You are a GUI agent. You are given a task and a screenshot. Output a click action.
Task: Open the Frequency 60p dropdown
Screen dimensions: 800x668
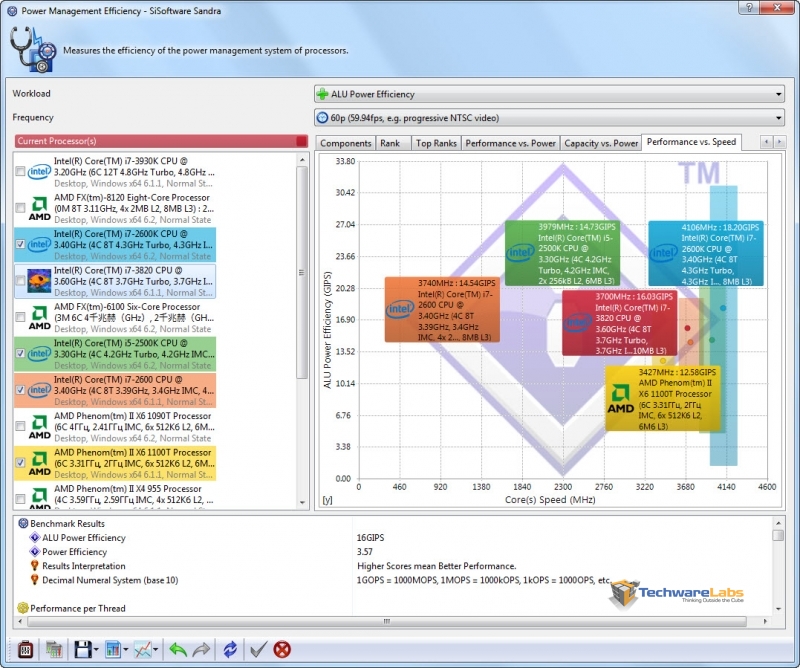[549, 118]
